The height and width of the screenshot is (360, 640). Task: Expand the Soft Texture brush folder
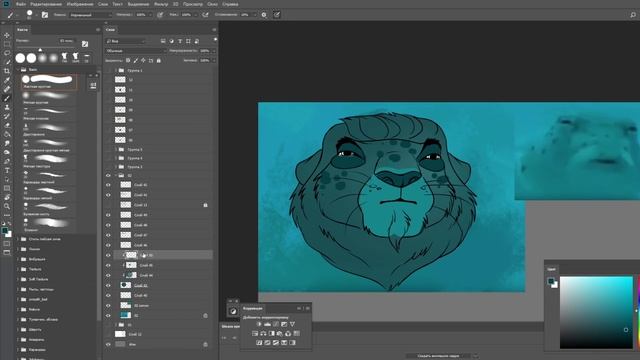click(x=18, y=280)
